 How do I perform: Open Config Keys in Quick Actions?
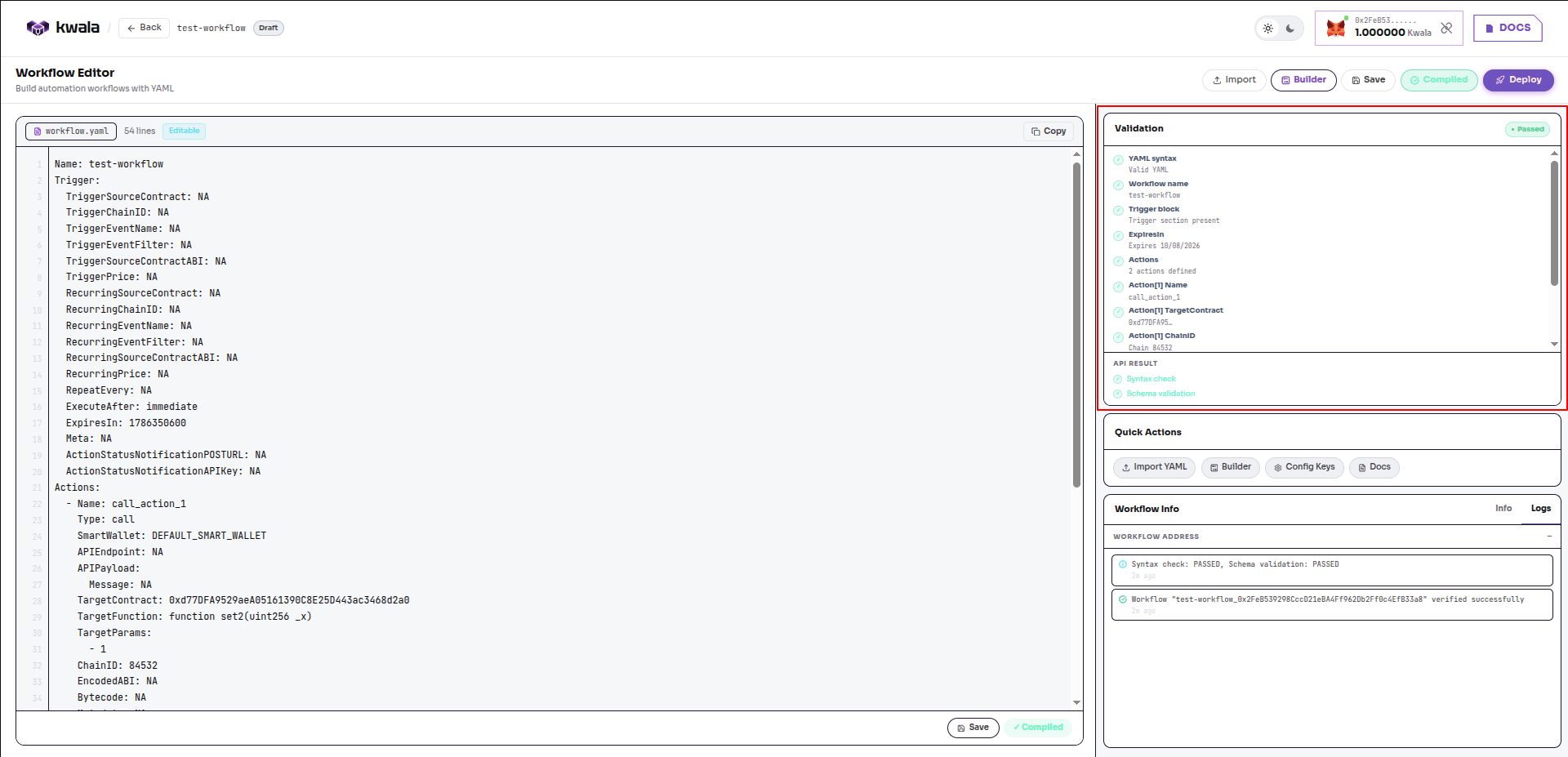coord(1304,467)
